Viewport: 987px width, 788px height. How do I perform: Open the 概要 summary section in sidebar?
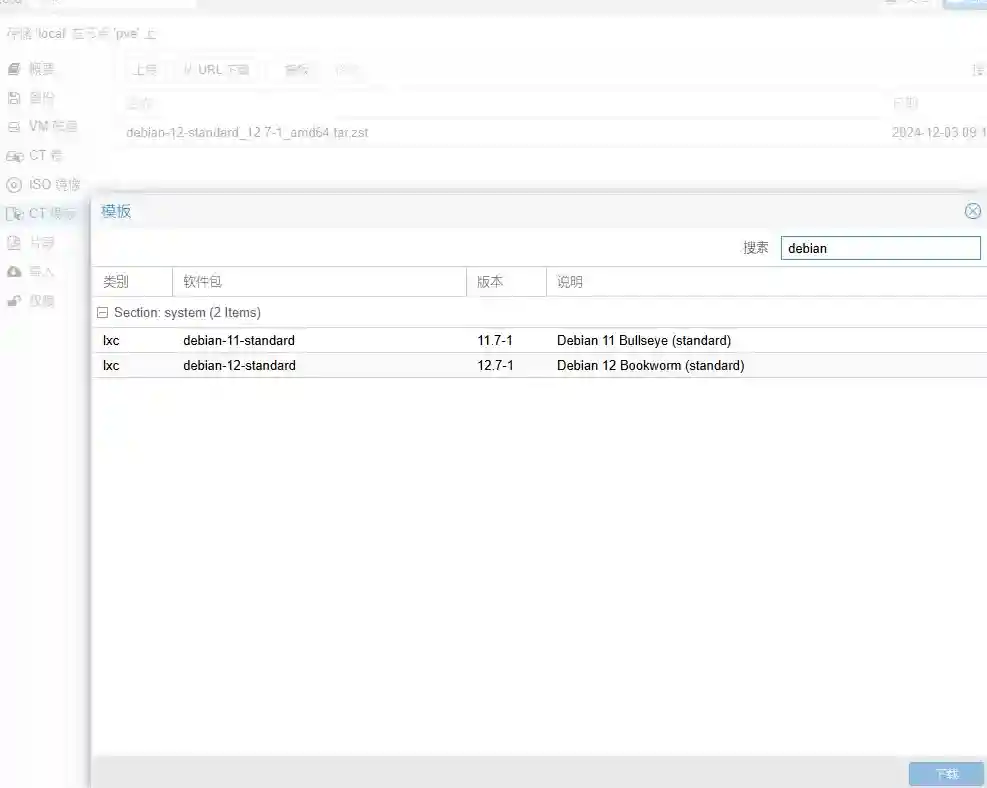[x=40, y=68]
